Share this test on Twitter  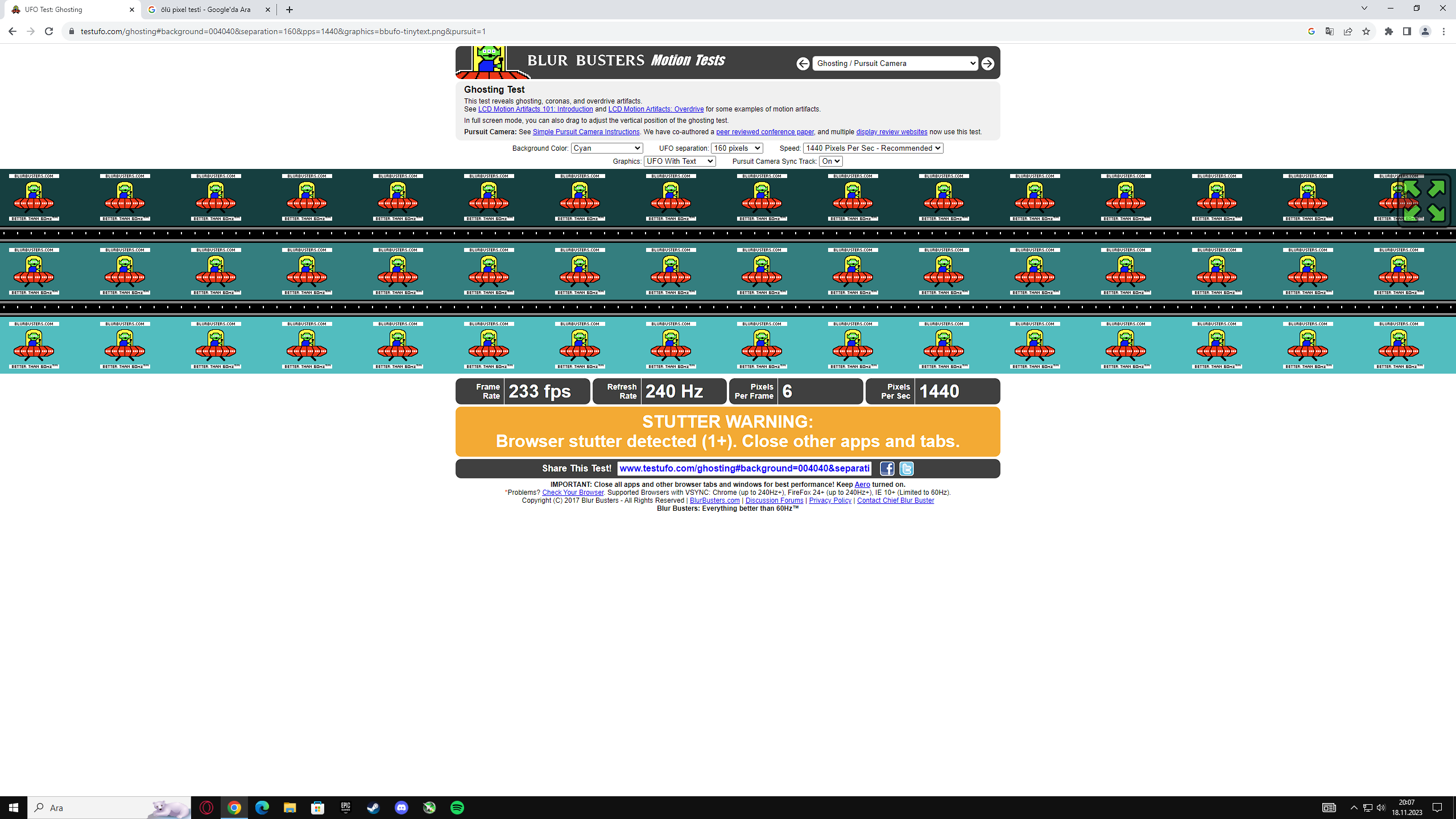[907, 469]
